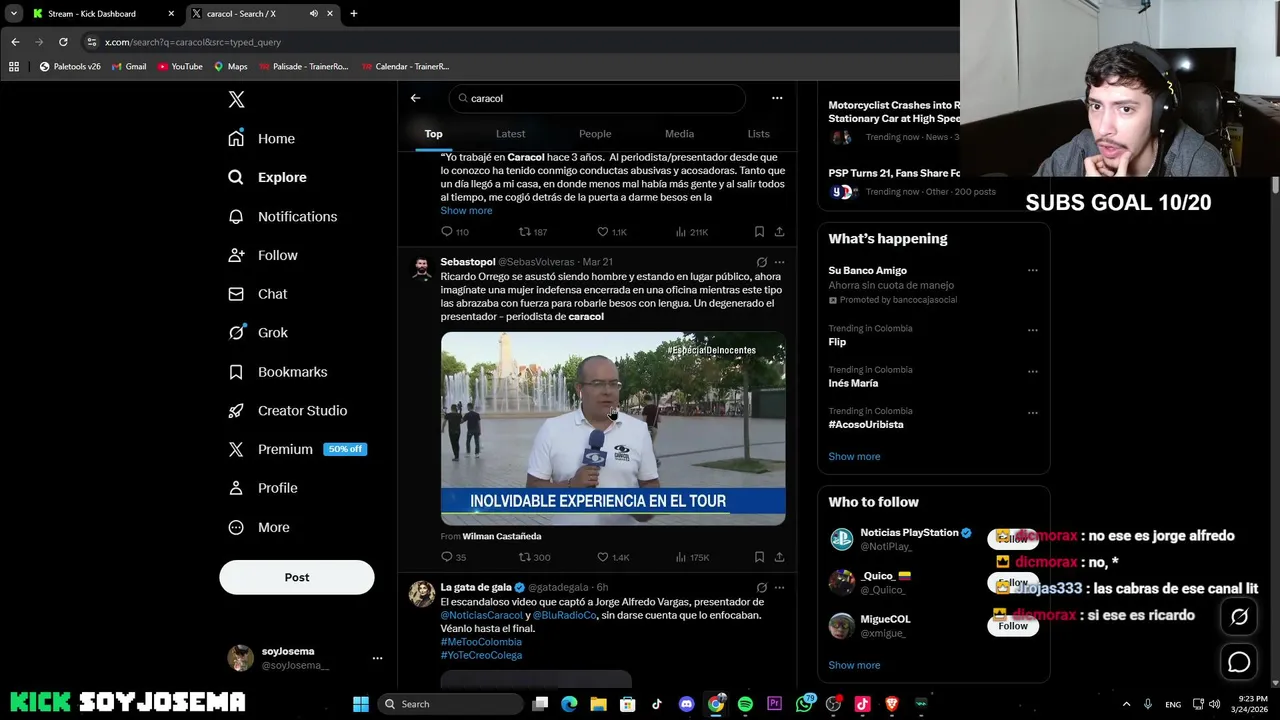Open @NoticiasCaracol mention link
Viewport: 1280px width, 720px height.
pyautogui.click(x=482, y=616)
